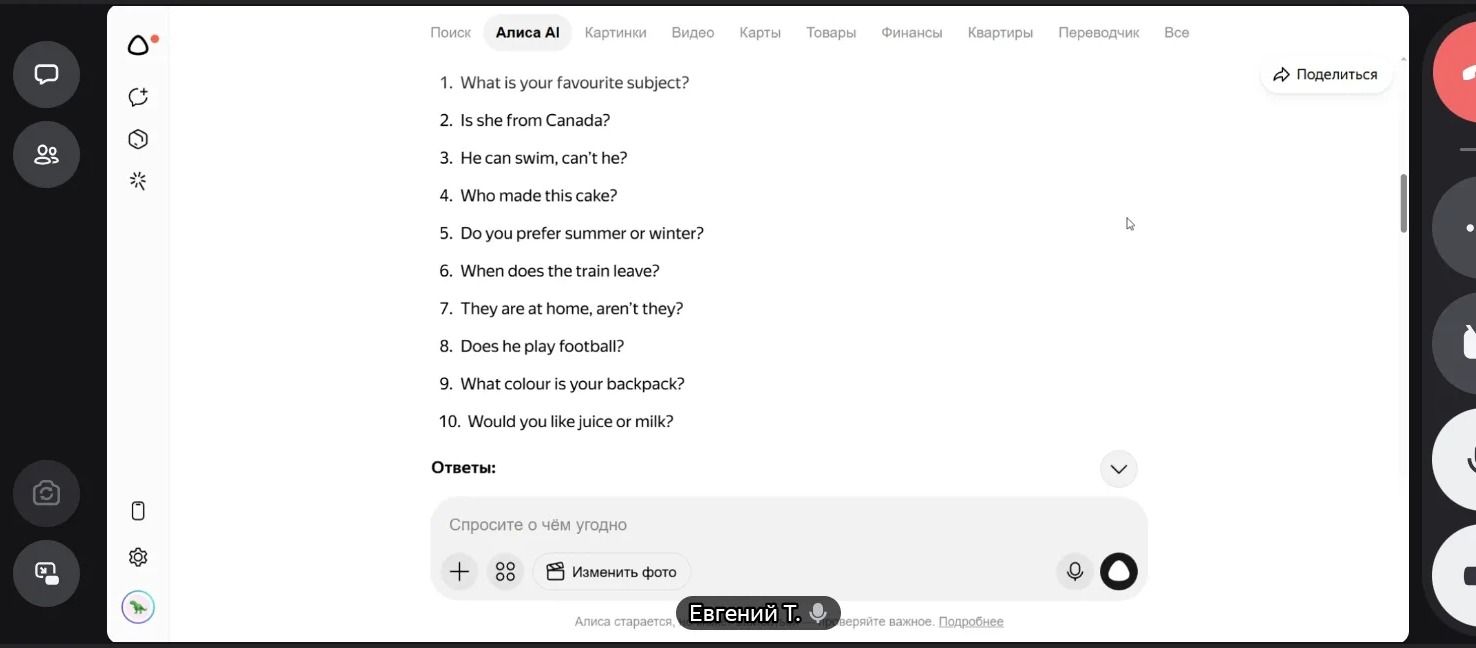Open settings gear in Alice sidebar
The height and width of the screenshot is (648, 1476).
click(138, 557)
